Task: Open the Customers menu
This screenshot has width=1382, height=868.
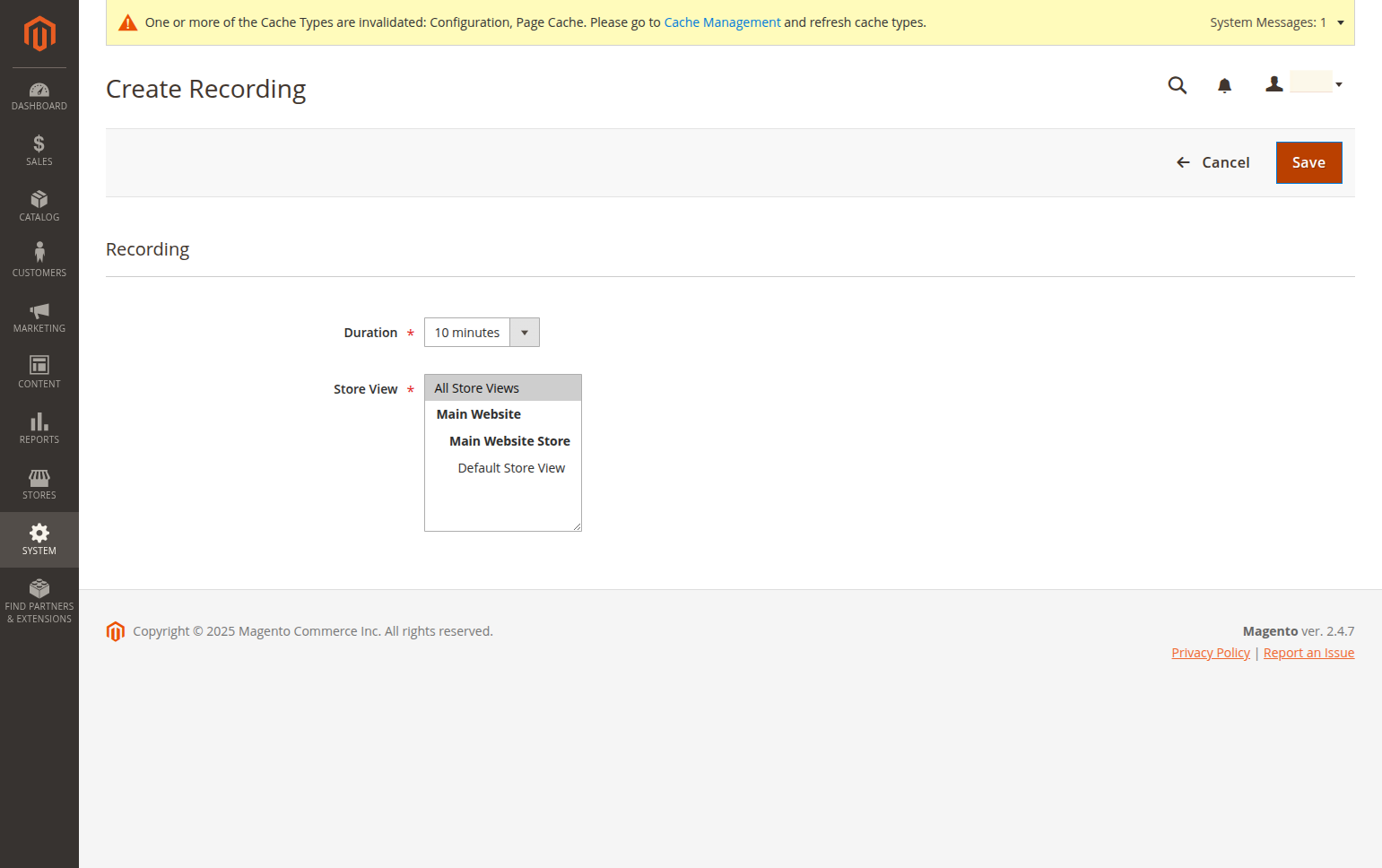Action: tap(39, 262)
